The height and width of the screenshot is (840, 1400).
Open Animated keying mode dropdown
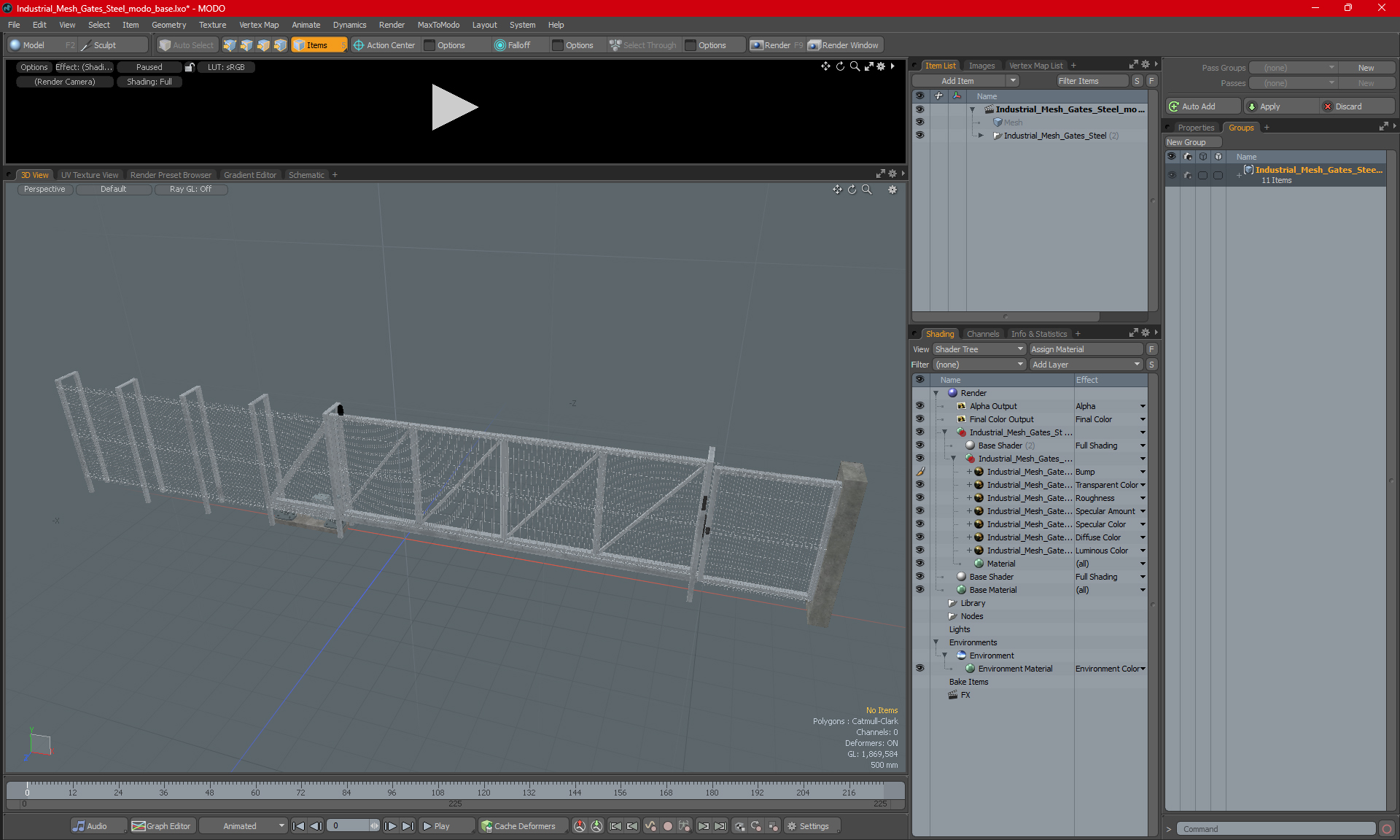click(243, 826)
